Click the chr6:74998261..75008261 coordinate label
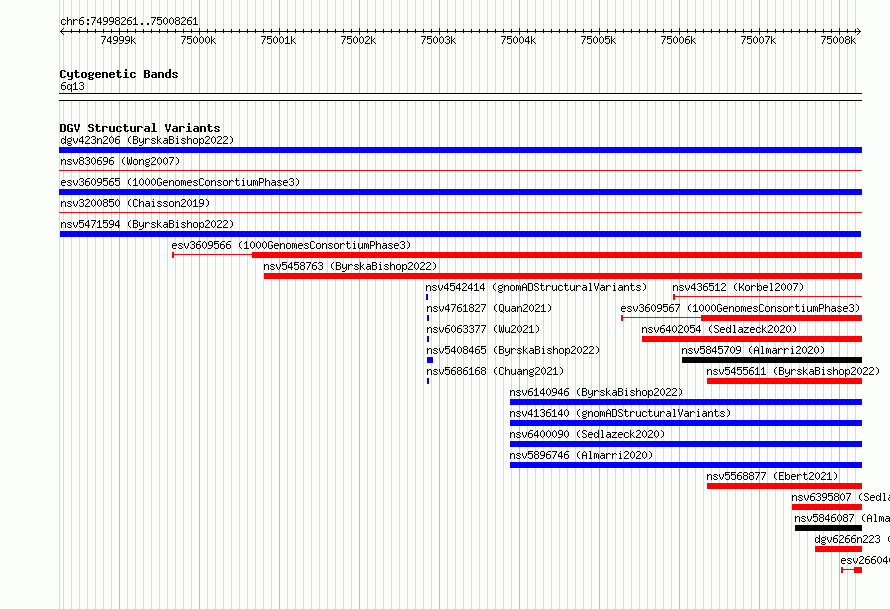Image resolution: width=890 pixels, height=609 pixels. tap(129, 22)
